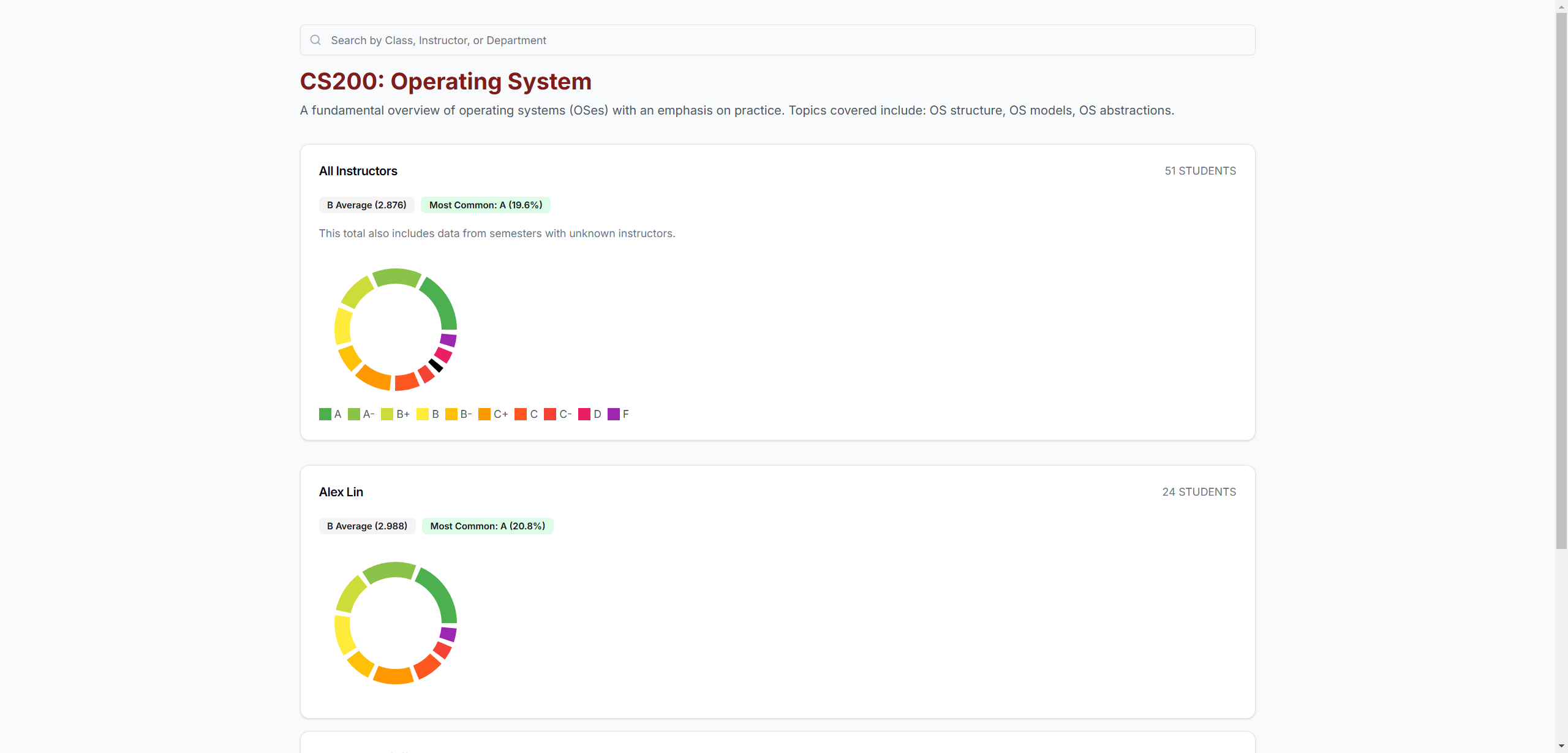This screenshot has width=1568, height=753.
Task: Toggle the B+ grade legend swatch
Action: tap(387, 414)
